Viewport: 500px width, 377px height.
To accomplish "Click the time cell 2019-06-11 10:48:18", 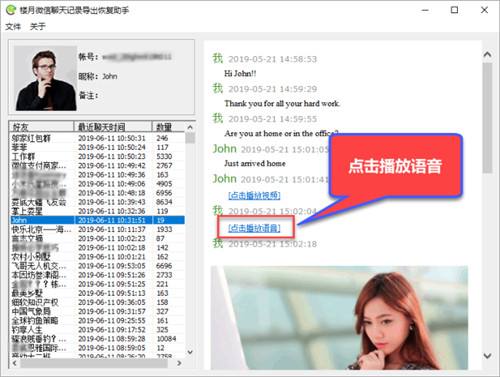I will point(112,193).
